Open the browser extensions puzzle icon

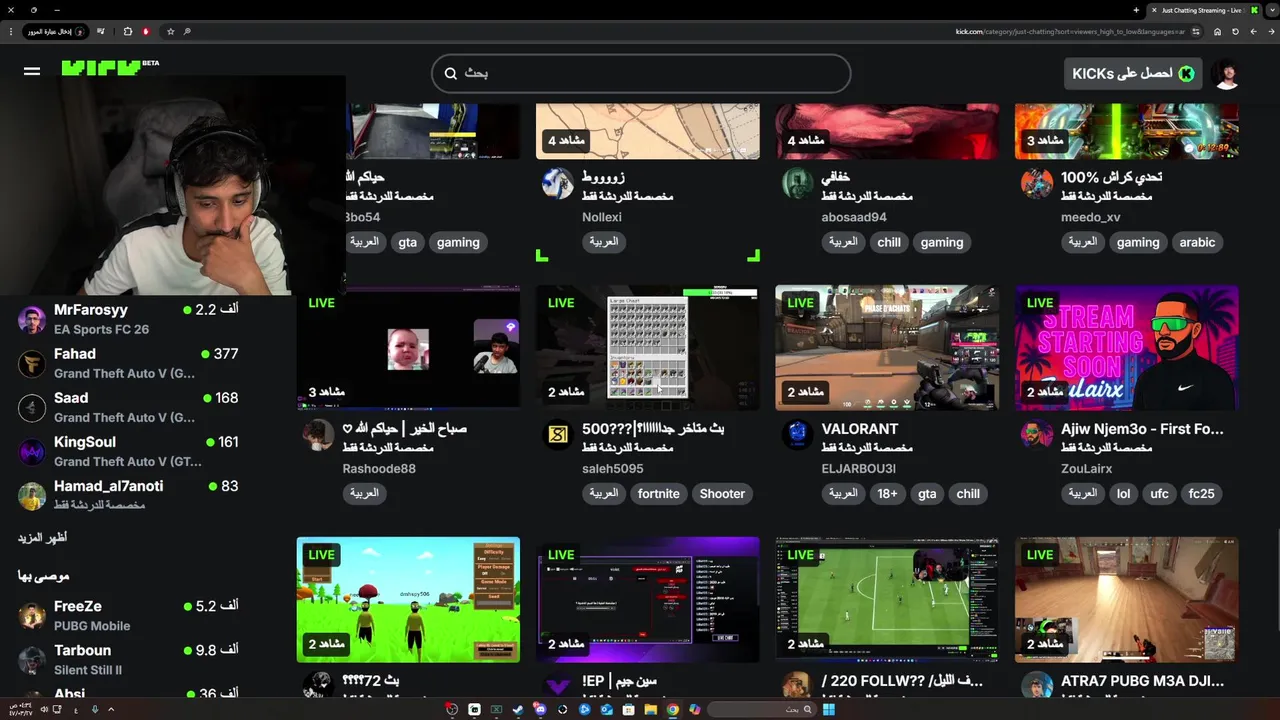(128, 31)
